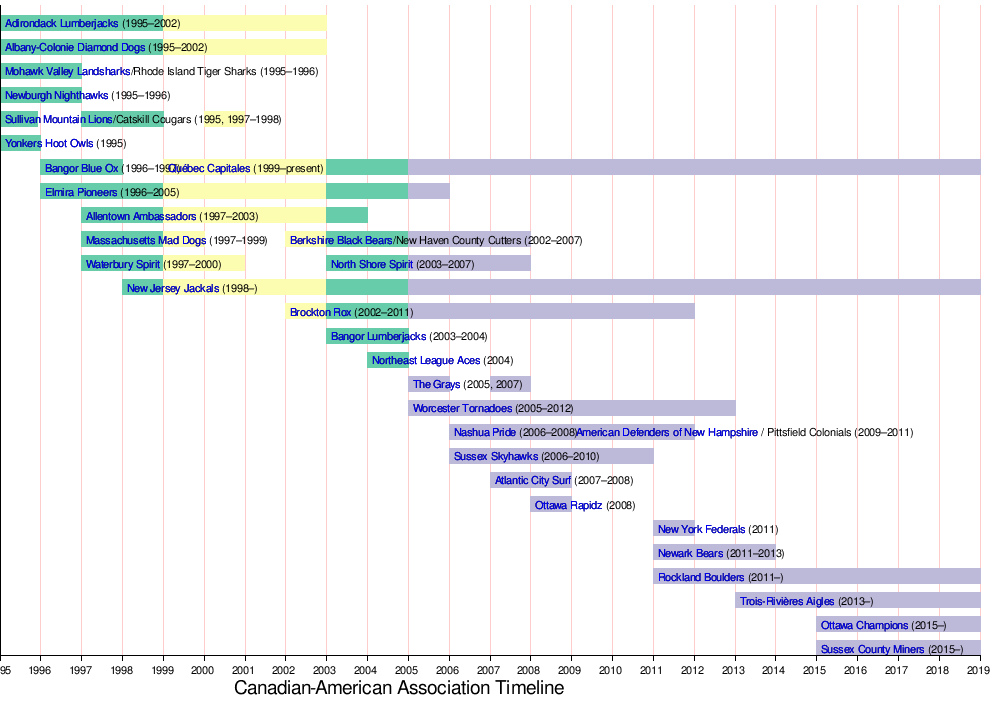Open the Allentown Ambassadors link
Screen dimensions: 1000x705
[x=141, y=216]
